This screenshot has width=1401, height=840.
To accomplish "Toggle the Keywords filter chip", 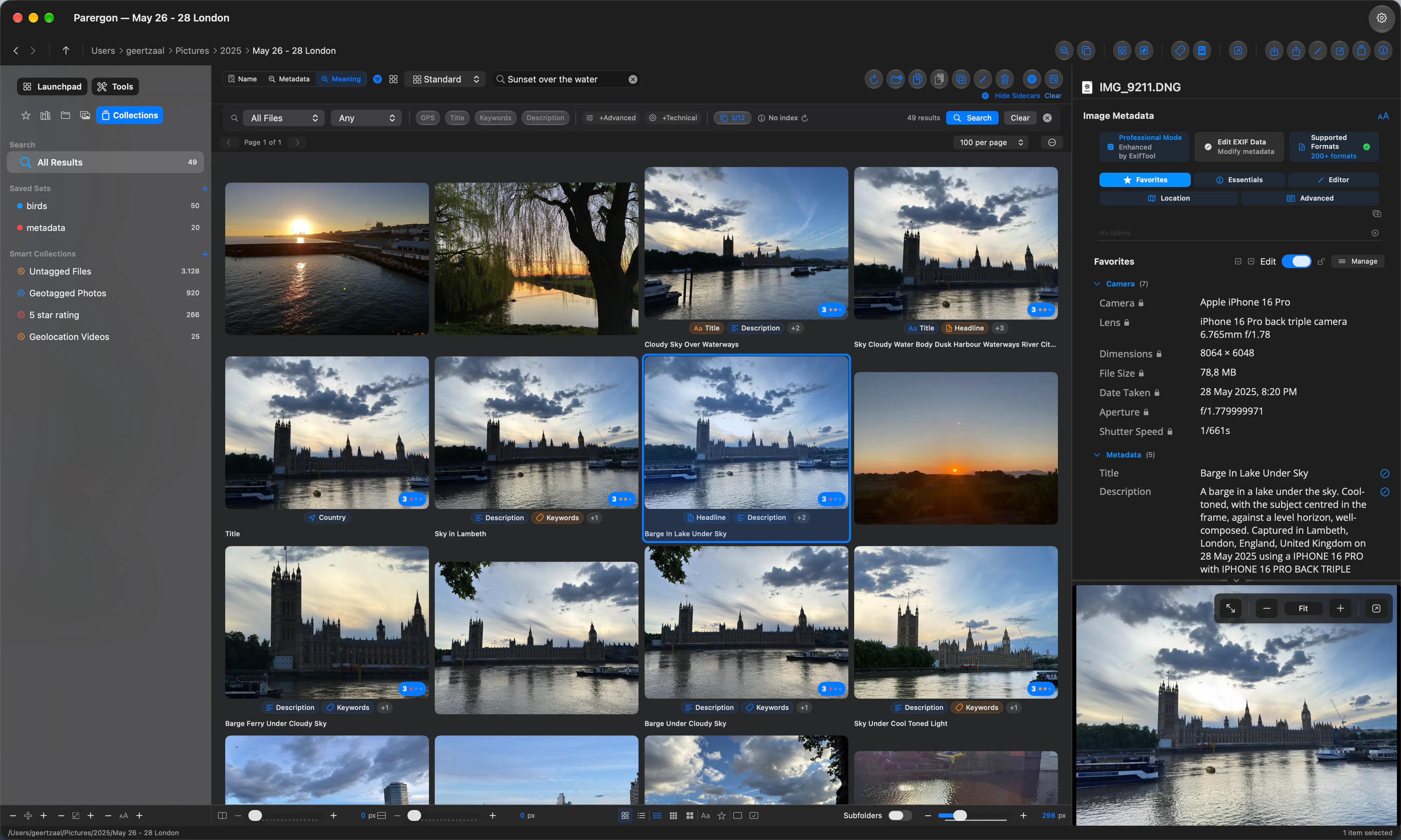I will [495, 118].
